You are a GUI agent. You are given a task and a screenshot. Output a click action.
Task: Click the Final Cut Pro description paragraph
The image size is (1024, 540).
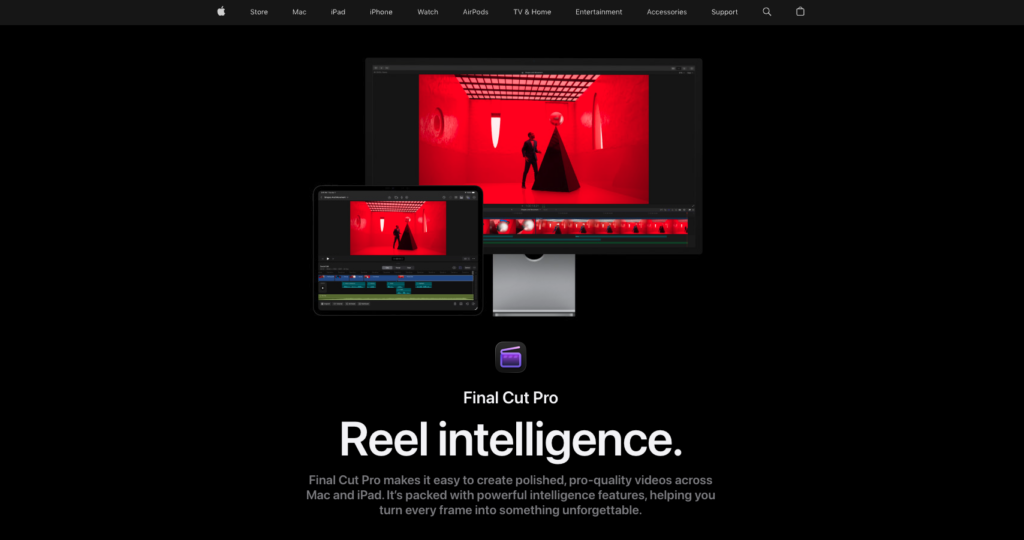pyautogui.click(x=510, y=495)
